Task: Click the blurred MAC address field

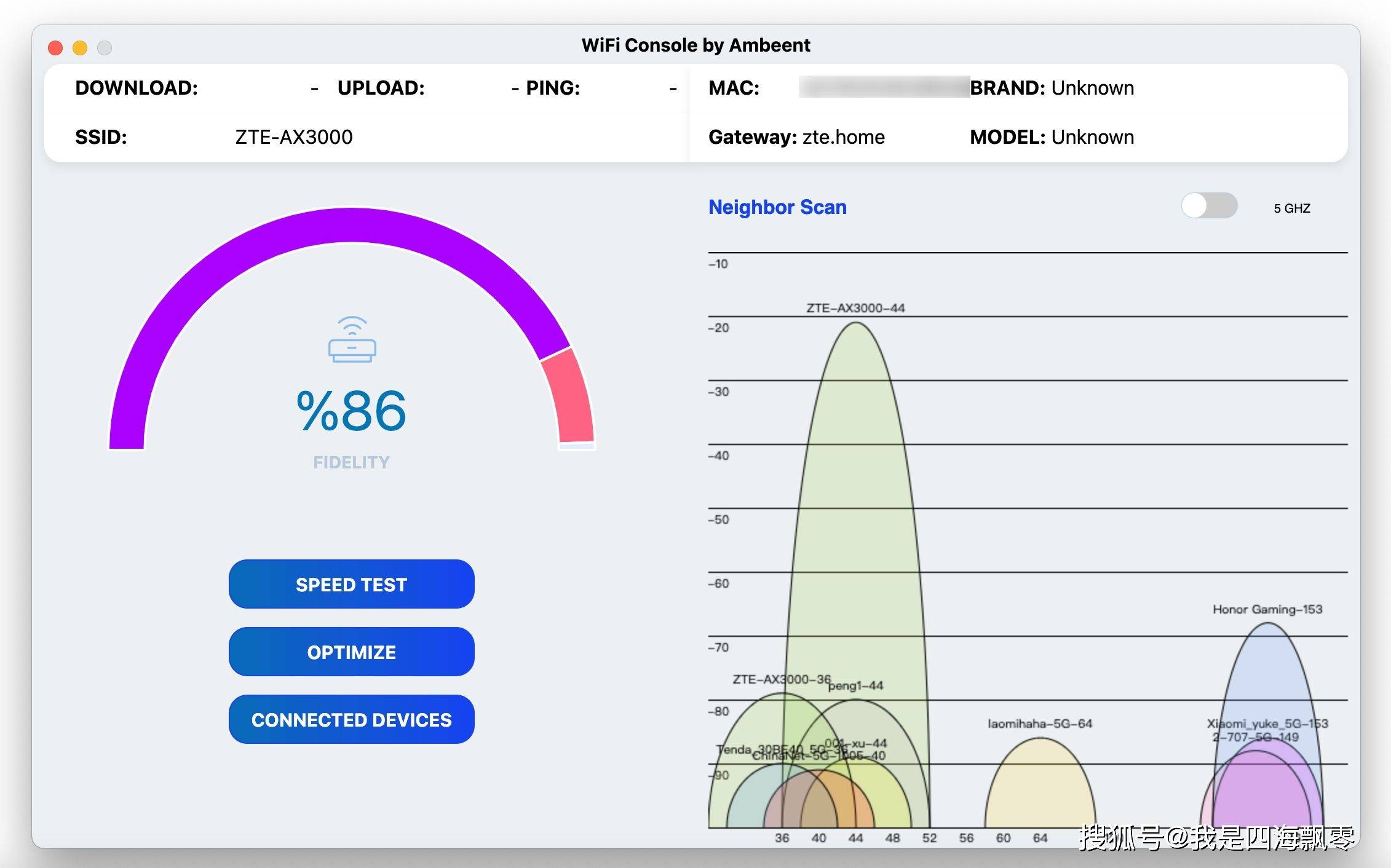Action: [884, 88]
